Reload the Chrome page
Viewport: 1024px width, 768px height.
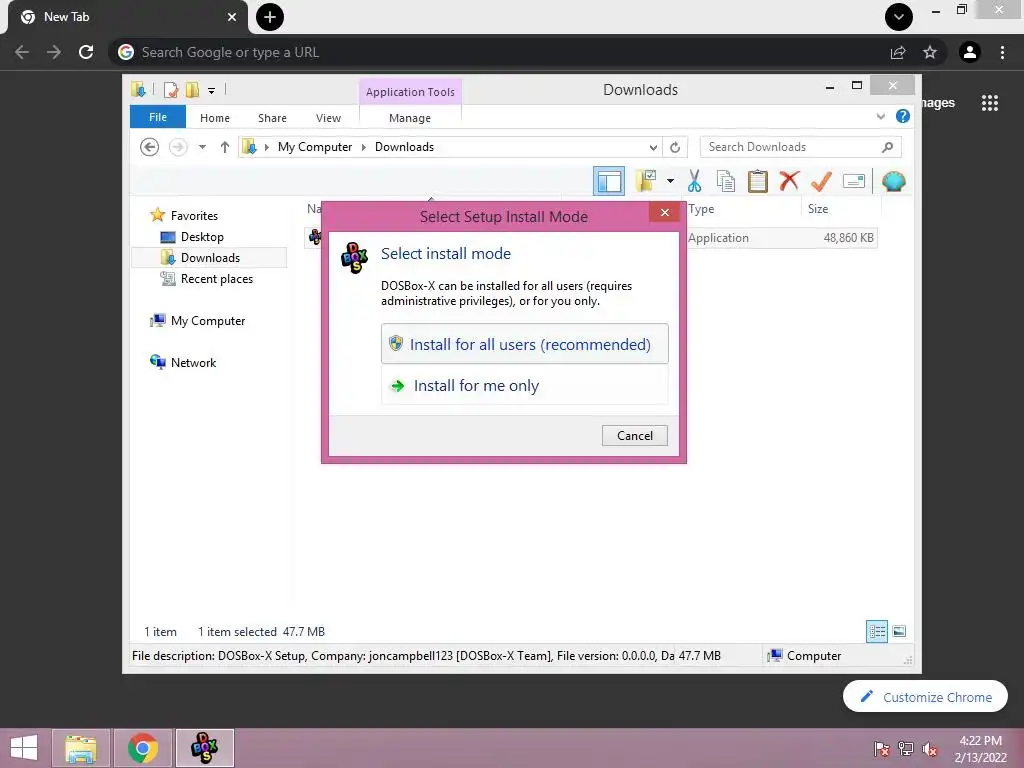[86, 52]
